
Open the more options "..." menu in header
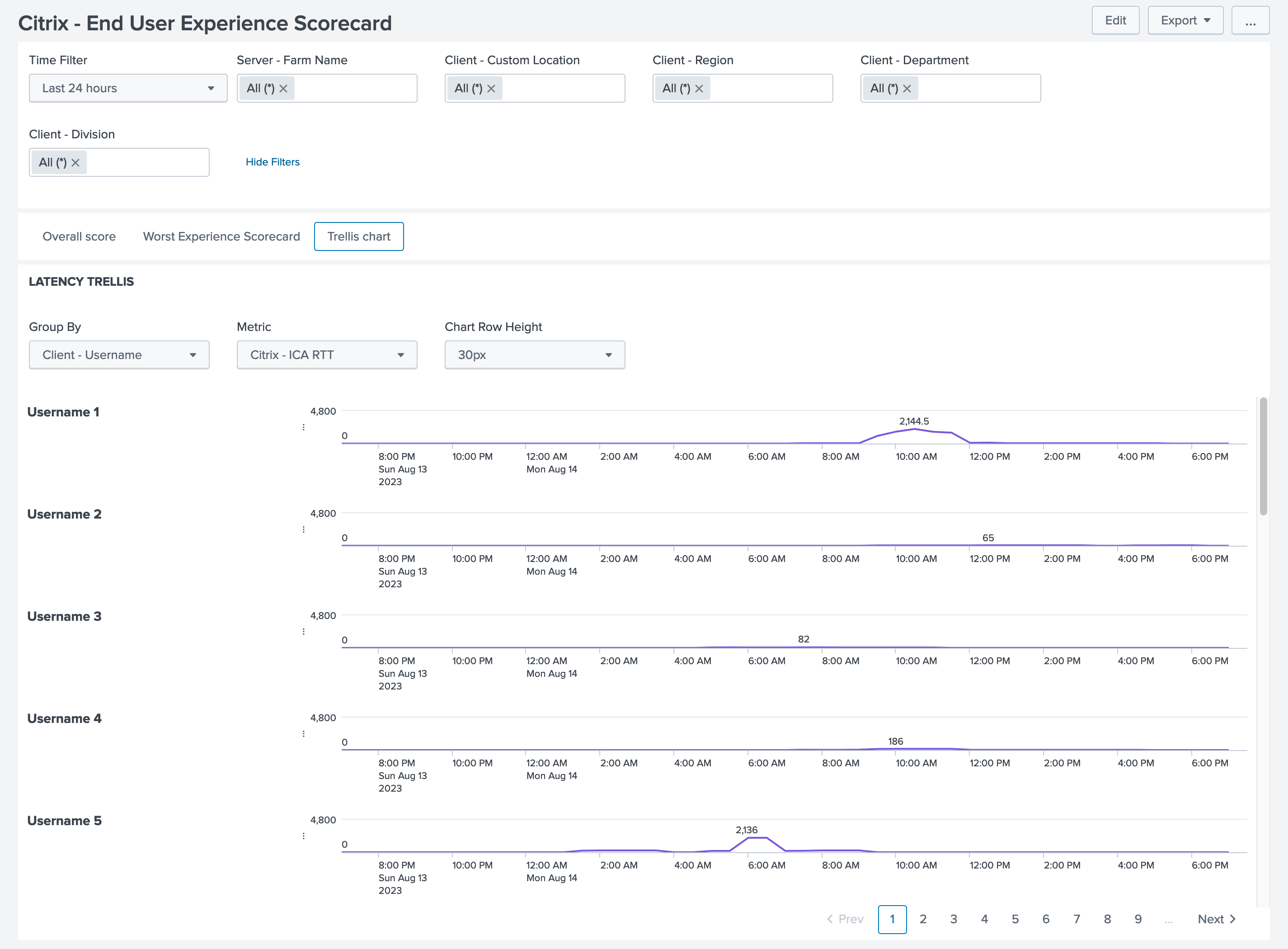click(x=1250, y=20)
